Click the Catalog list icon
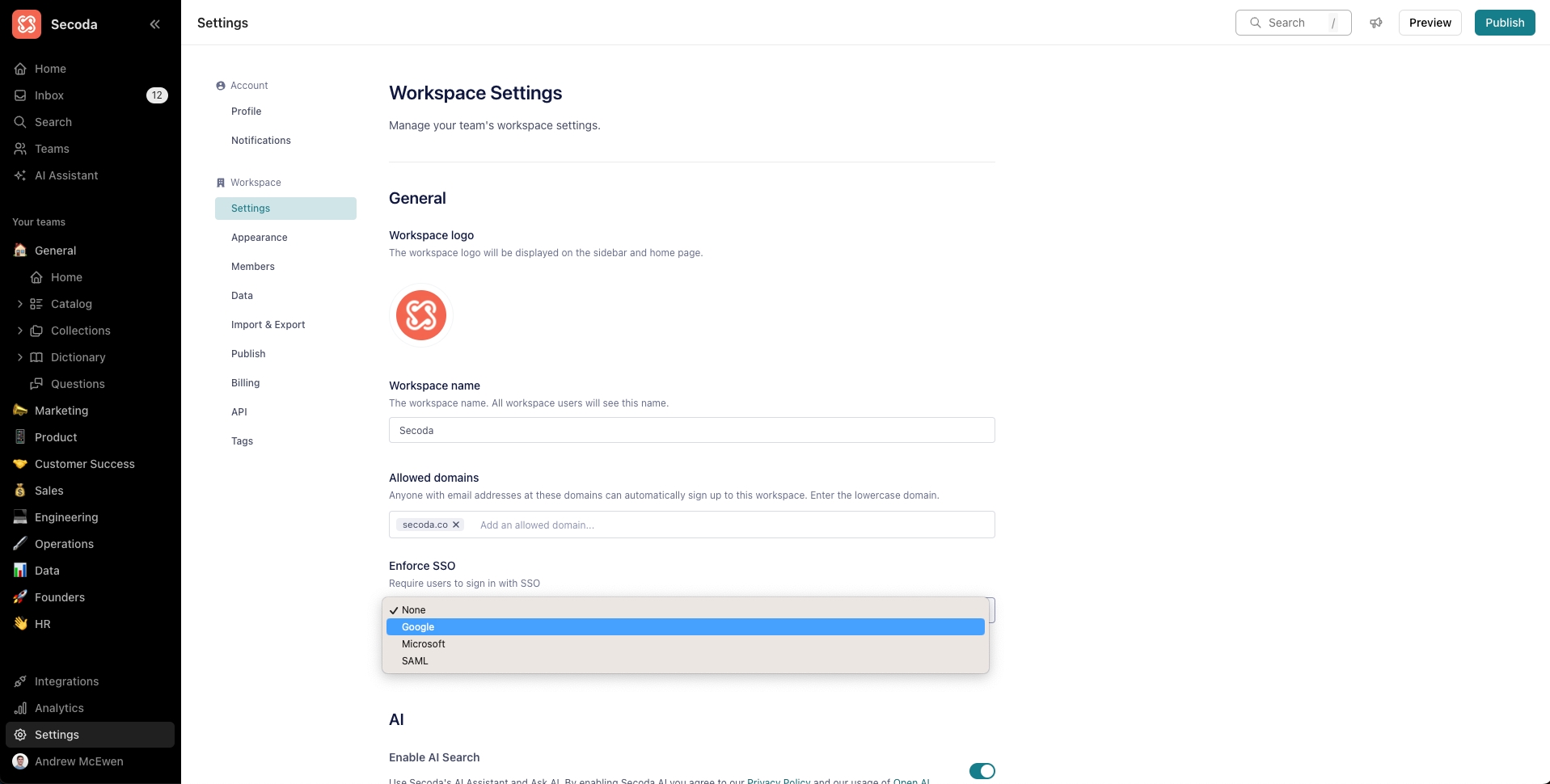Image resolution: width=1550 pixels, height=784 pixels. (x=36, y=304)
